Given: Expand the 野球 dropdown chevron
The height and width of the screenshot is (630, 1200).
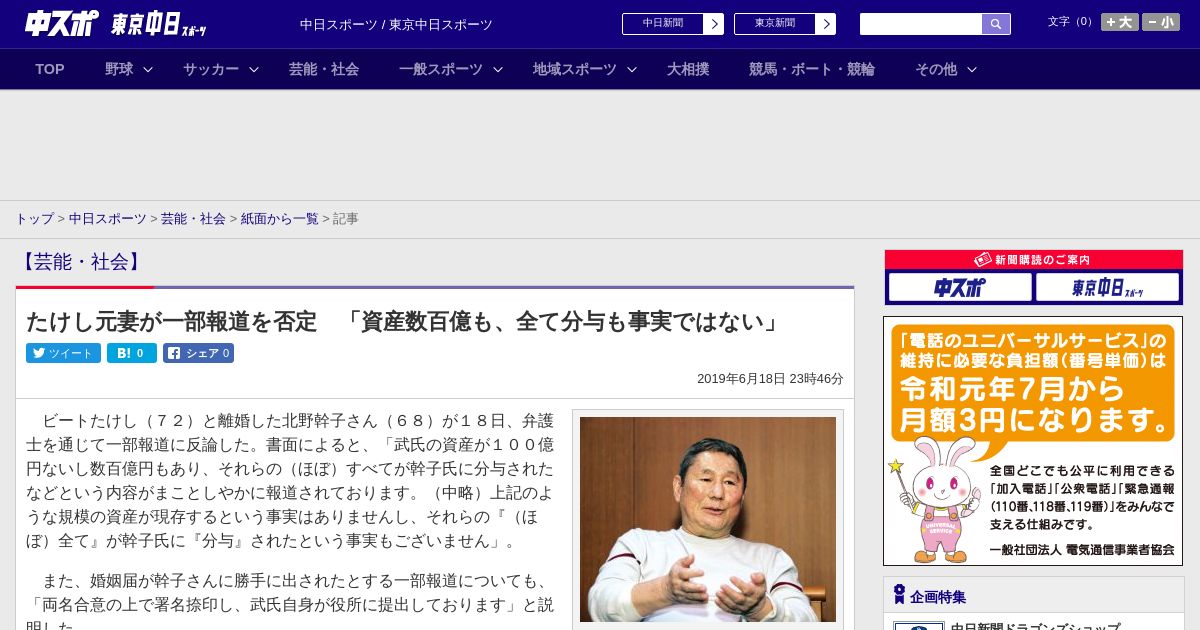Looking at the screenshot, I should coord(148,69).
